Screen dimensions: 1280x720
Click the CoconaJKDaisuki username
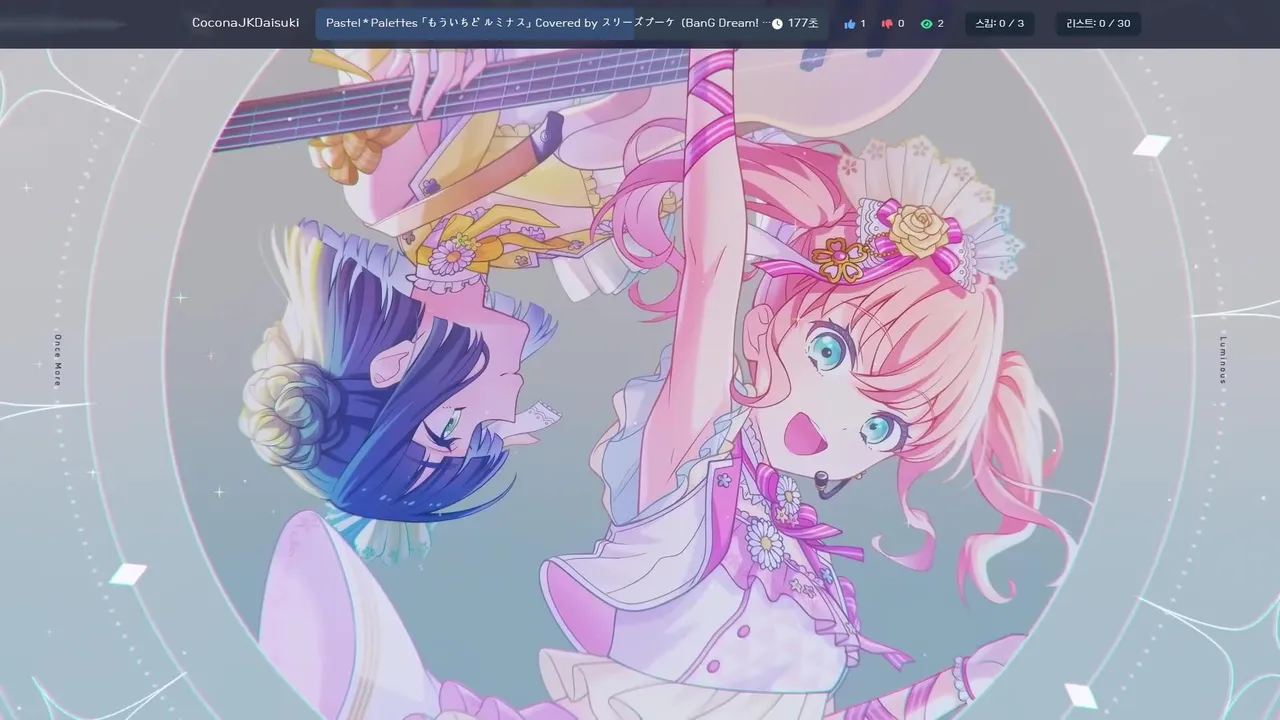(x=245, y=23)
